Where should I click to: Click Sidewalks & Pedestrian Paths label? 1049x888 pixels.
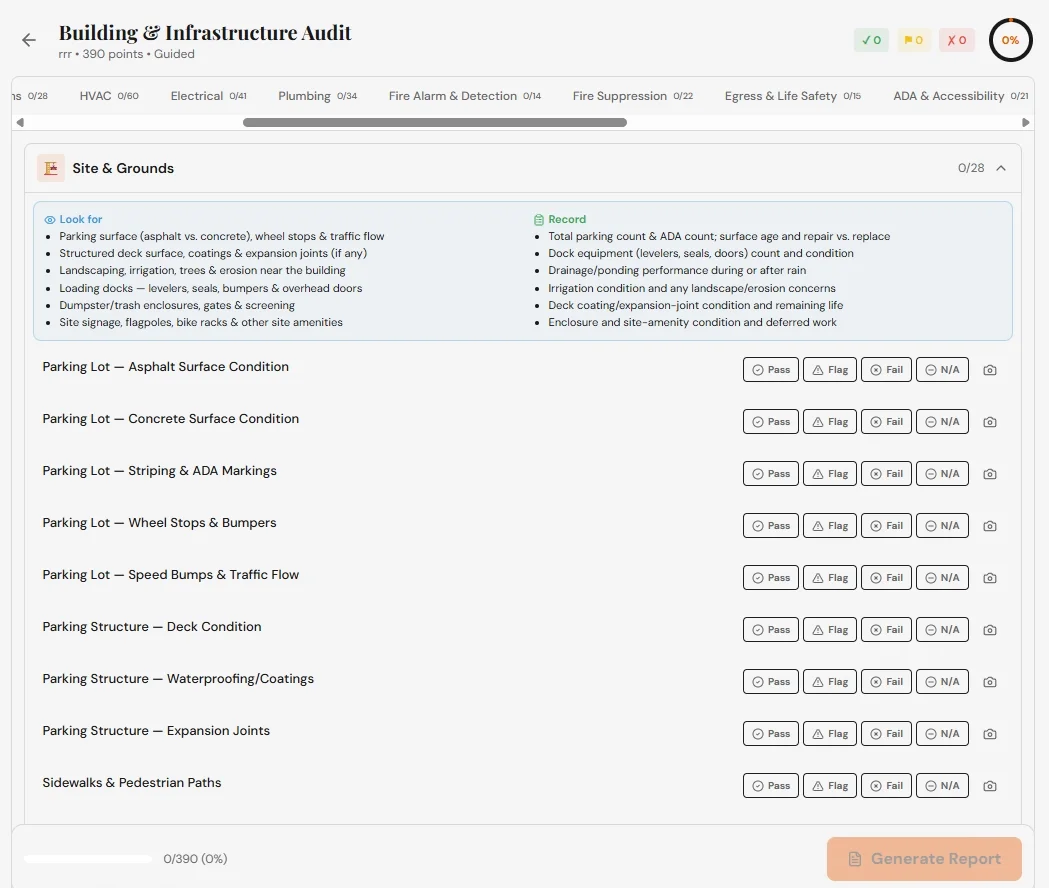[132, 783]
